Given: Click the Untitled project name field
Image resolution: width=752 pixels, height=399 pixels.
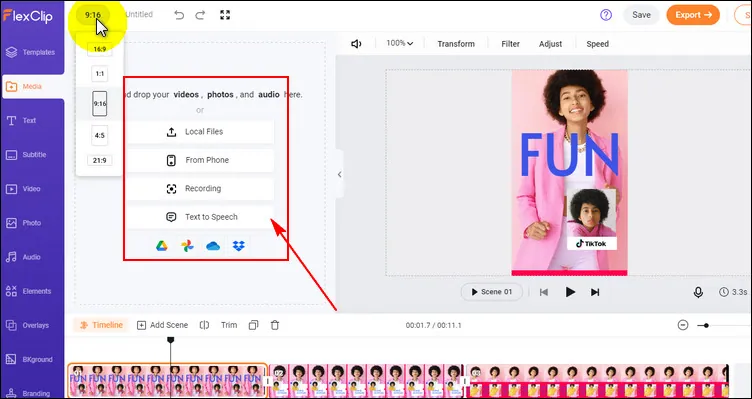Looking at the screenshot, I should pos(139,15).
